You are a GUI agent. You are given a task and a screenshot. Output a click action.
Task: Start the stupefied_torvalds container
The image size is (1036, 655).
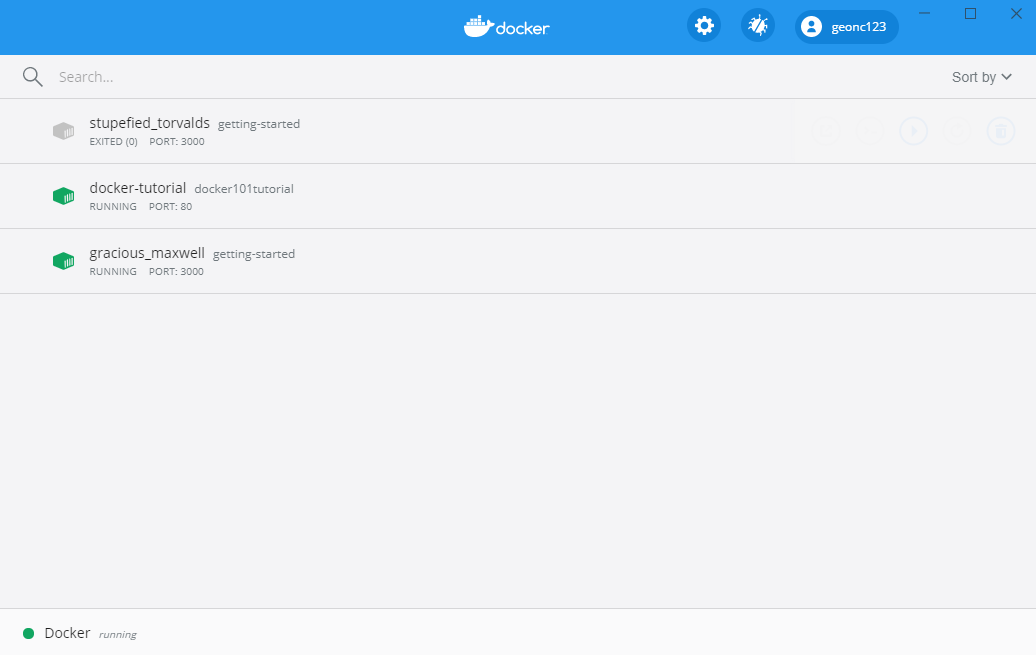tap(913, 131)
